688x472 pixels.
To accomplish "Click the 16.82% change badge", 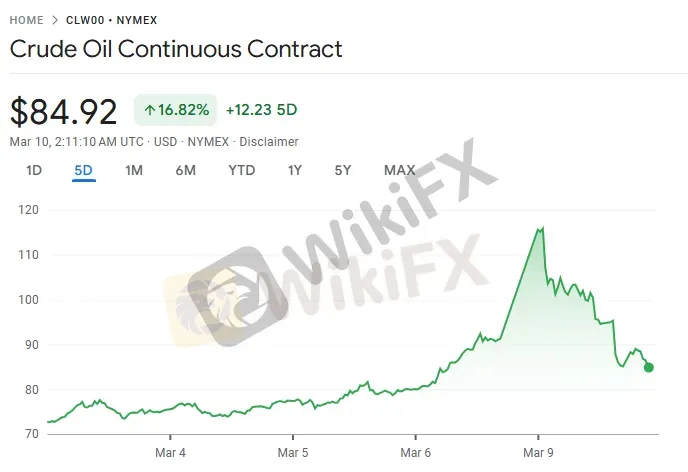I will pos(175,110).
